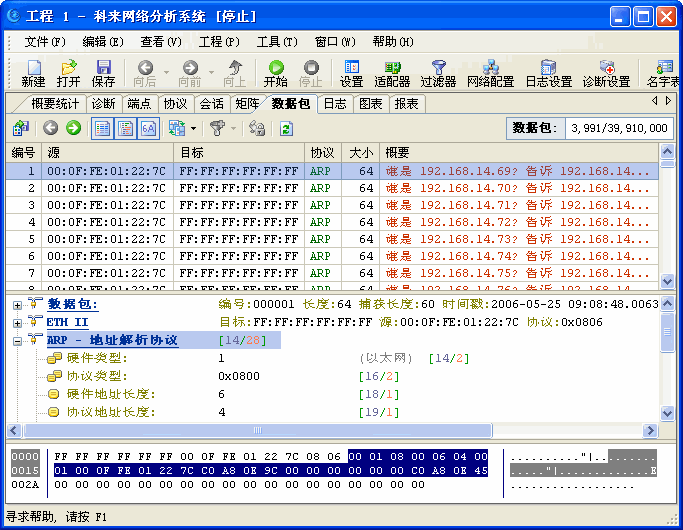683x530 pixels.
Task: Open the packet toolbar filter dropdown arrow
Action: pyautogui.click(x=233, y=128)
